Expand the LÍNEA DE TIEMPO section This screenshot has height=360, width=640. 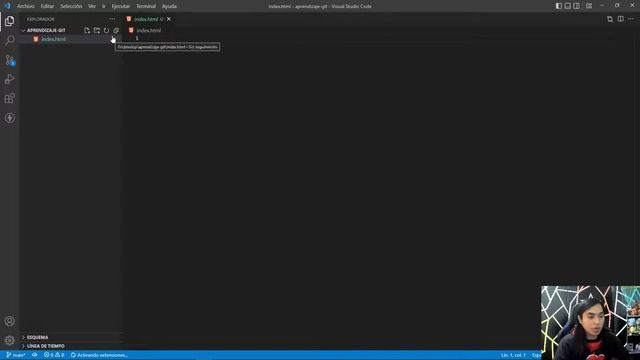(45, 346)
